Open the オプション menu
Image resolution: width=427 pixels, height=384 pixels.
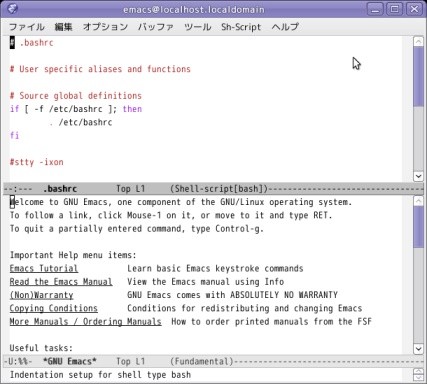[105, 27]
